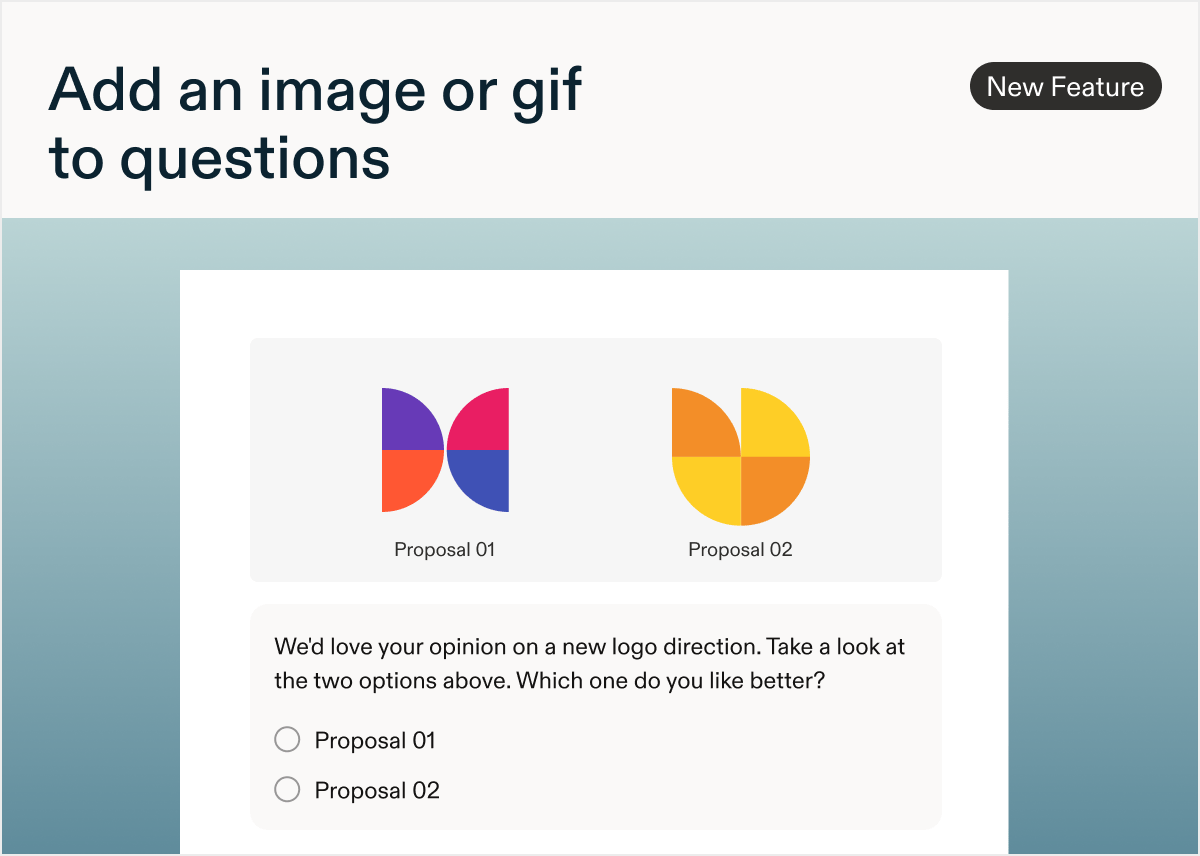Select the Proposal 01 radio button
The width and height of the screenshot is (1200, 856).
[x=287, y=739]
